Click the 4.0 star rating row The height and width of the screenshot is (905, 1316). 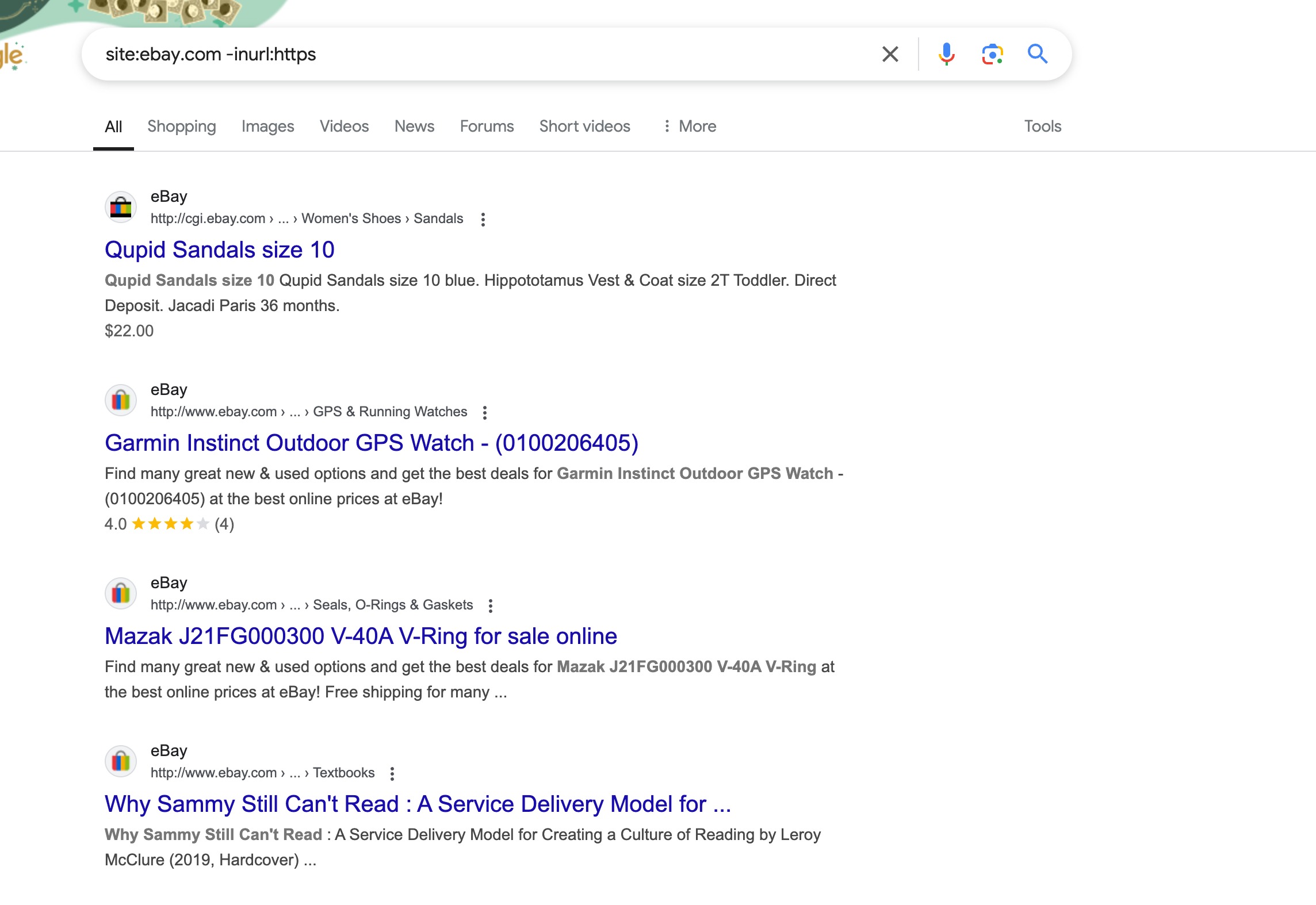(x=170, y=524)
